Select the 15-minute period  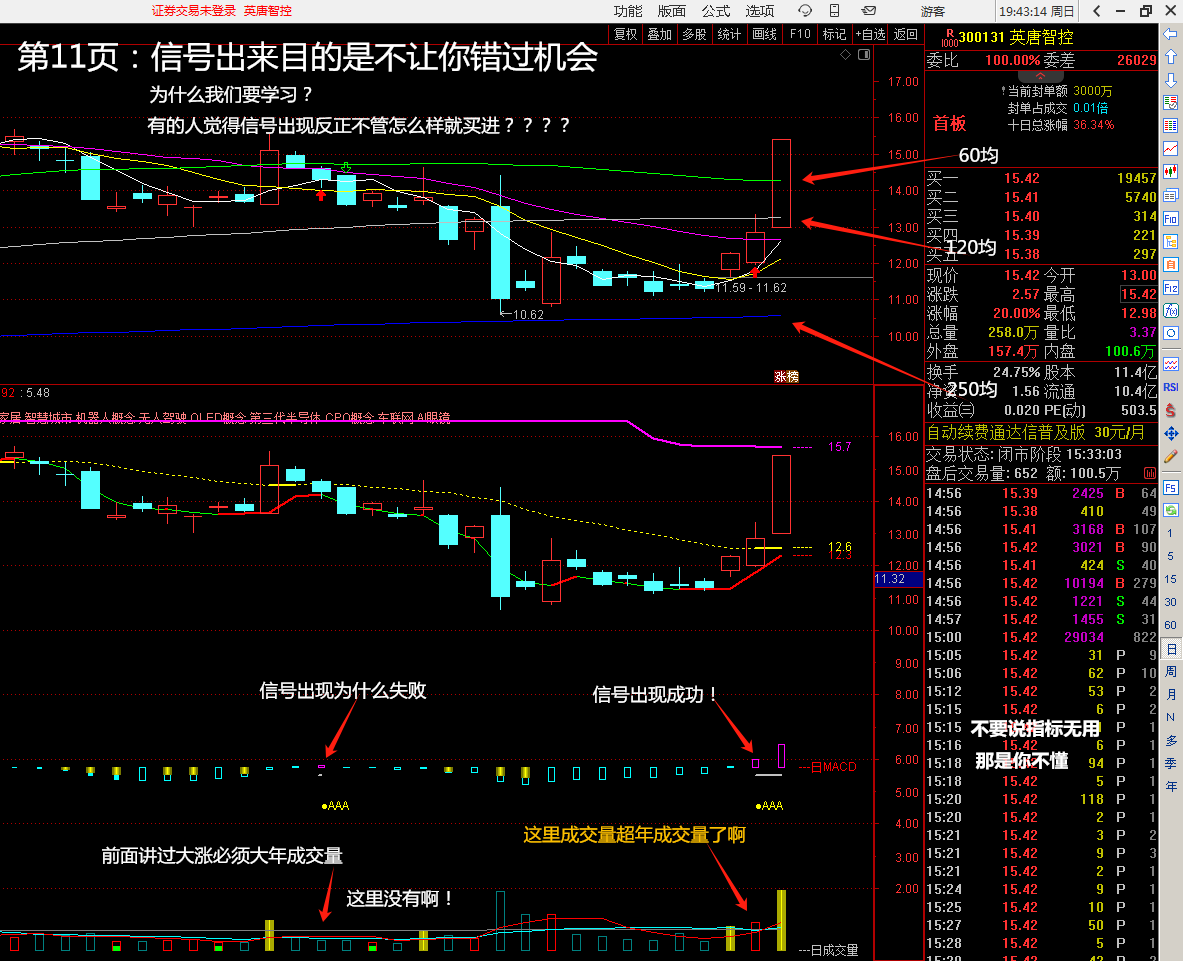coord(1170,579)
